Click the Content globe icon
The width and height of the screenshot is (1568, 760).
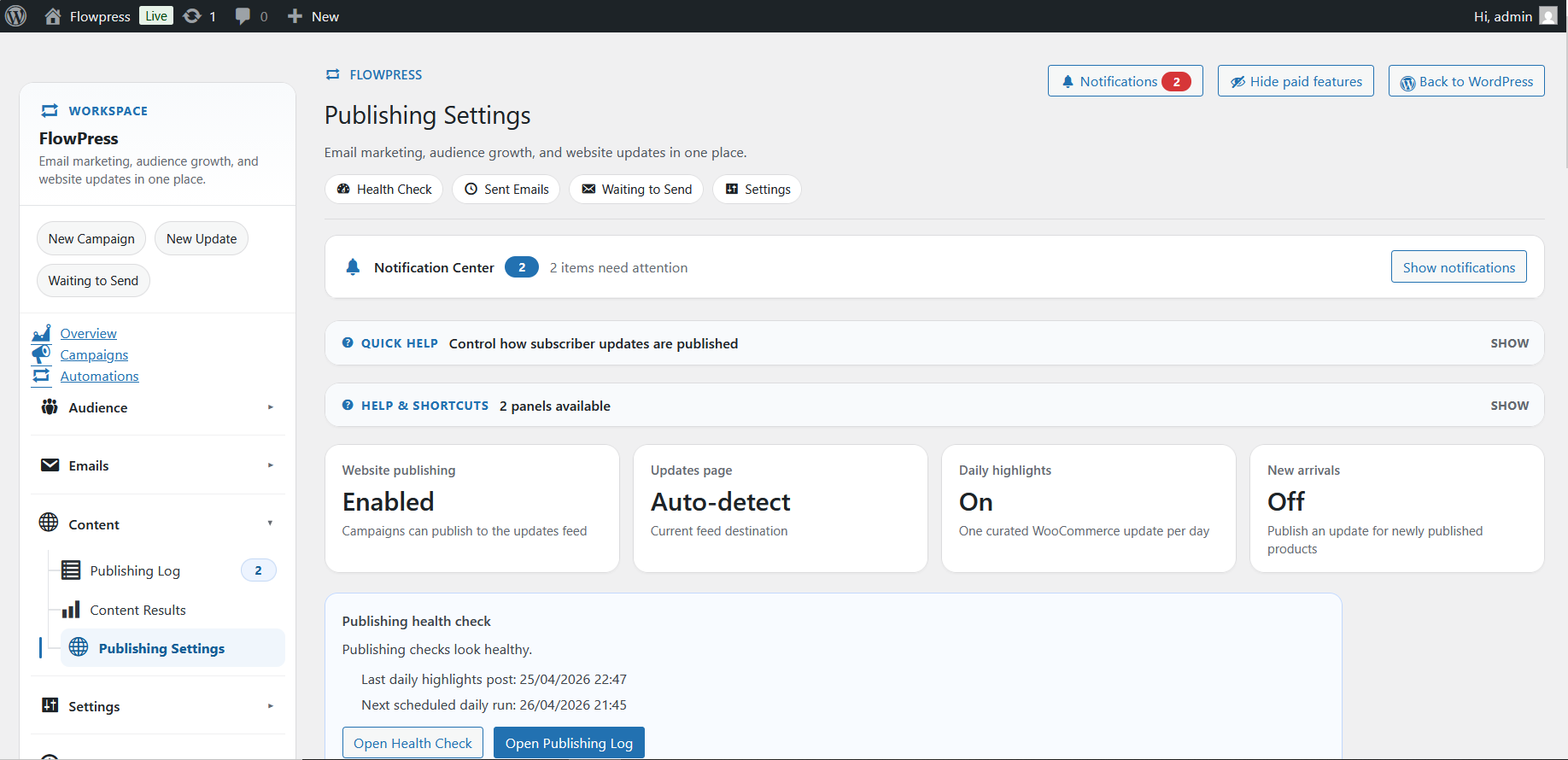pyautogui.click(x=49, y=523)
